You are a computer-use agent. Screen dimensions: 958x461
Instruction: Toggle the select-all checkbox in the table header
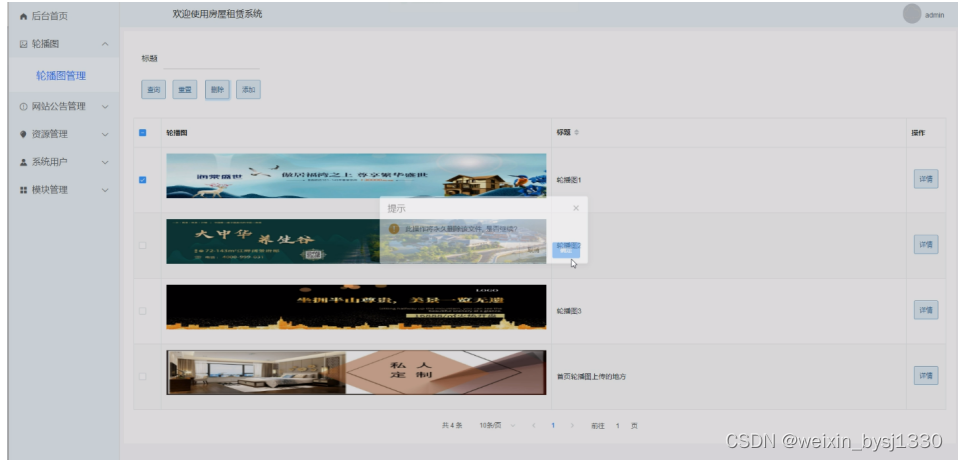point(142,132)
